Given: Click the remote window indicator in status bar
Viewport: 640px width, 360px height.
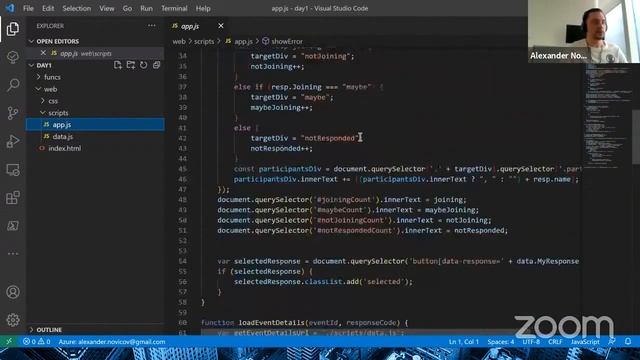Looking at the screenshot, I should pyautogui.click(x=9, y=342).
